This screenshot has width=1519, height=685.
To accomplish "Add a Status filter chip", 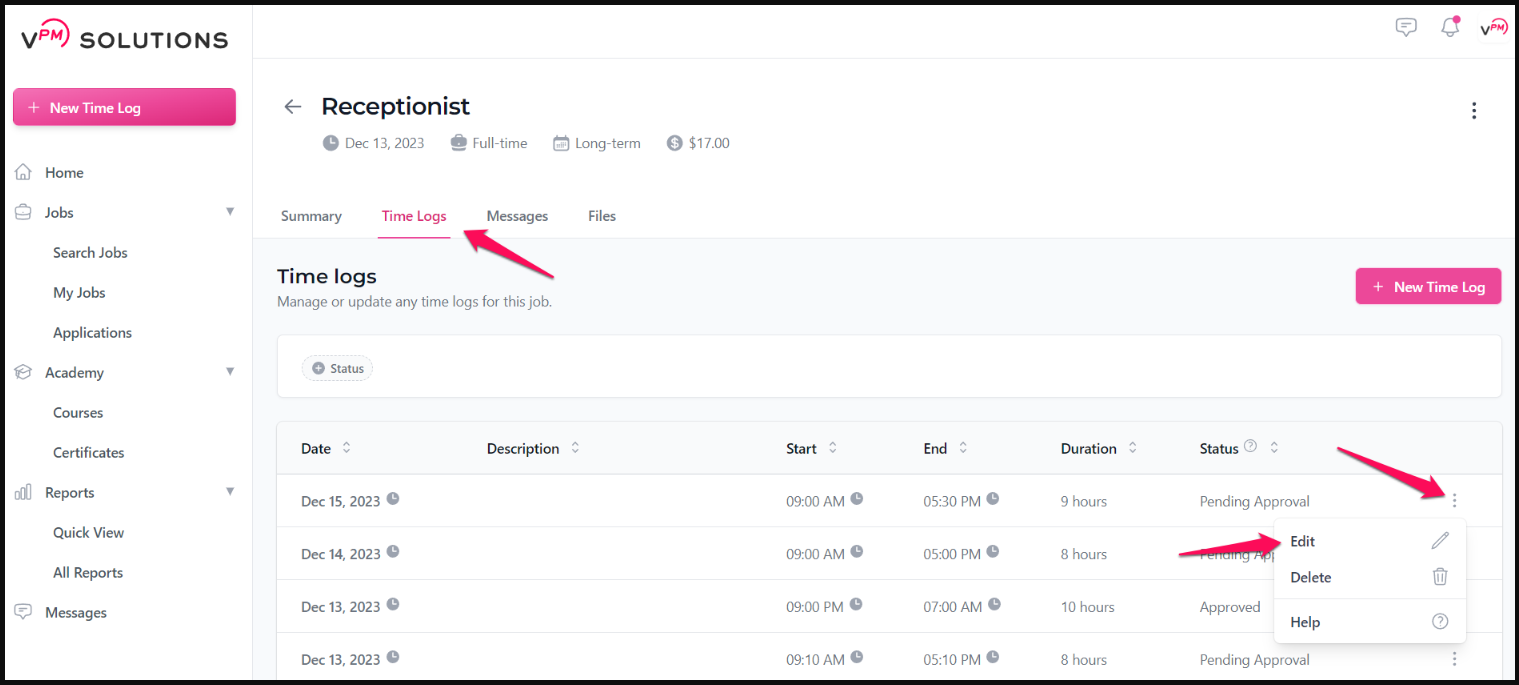I will coord(338,368).
